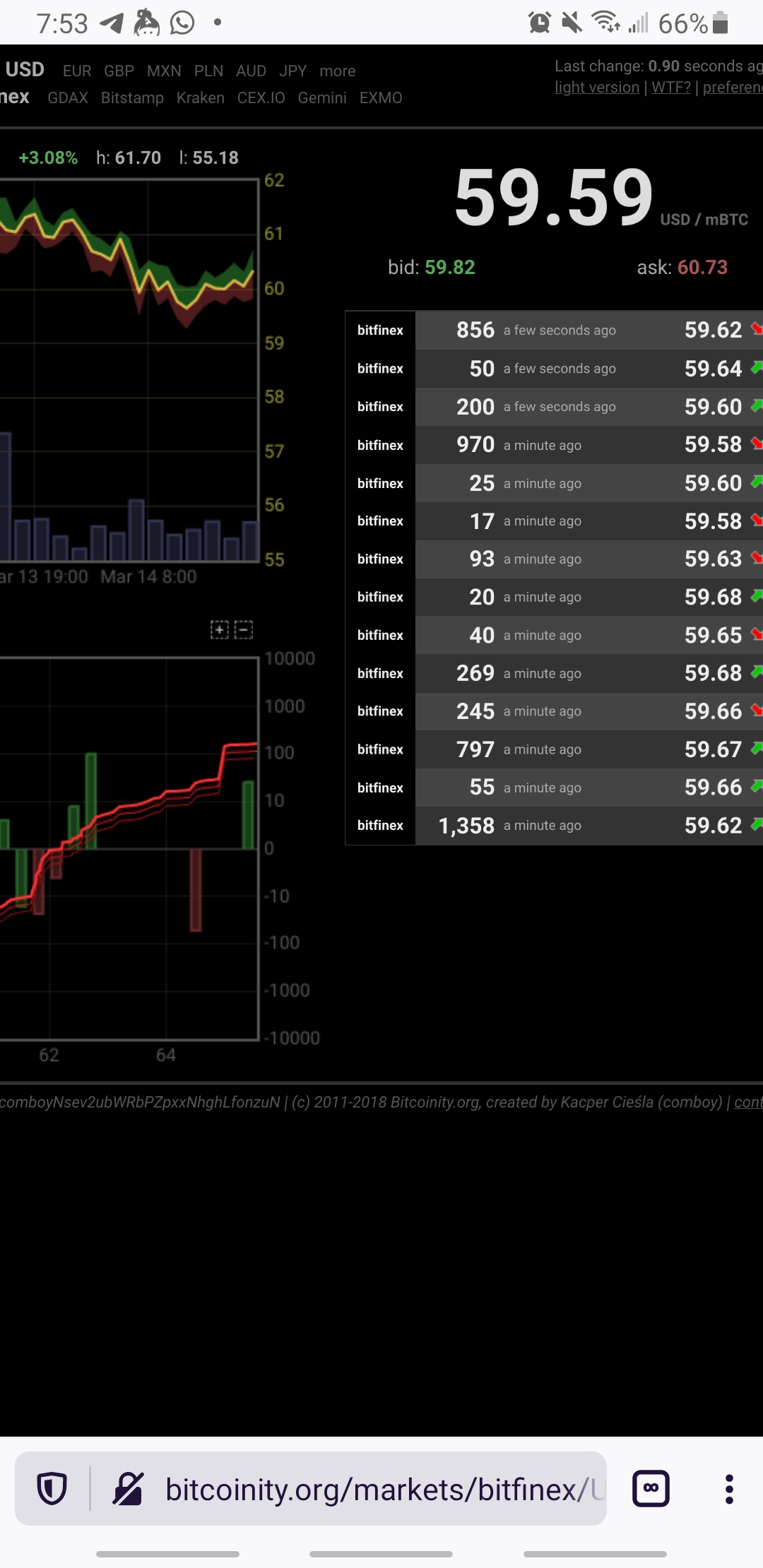The height and width of the screenshot is (1568, 763).
Task: Open the browser tabs counter button
Action: pos(651,1489)
